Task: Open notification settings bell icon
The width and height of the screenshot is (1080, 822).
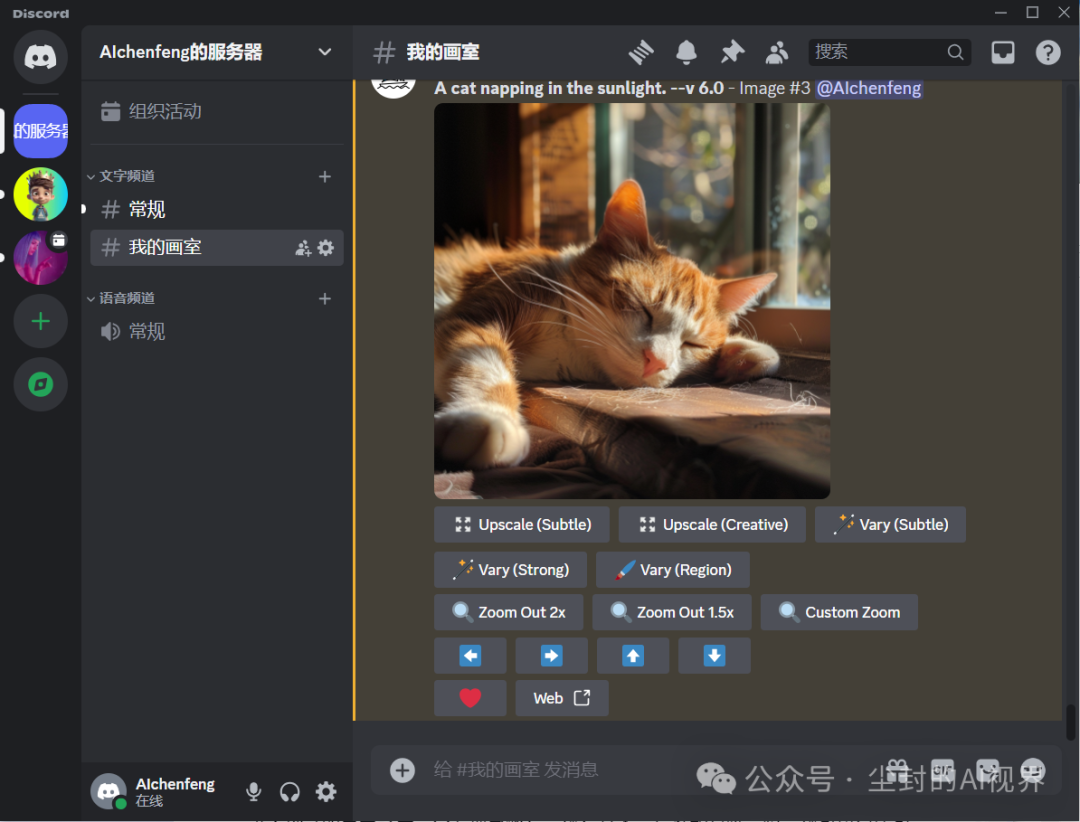Action: pyautogui.click(x=686, y=52)
